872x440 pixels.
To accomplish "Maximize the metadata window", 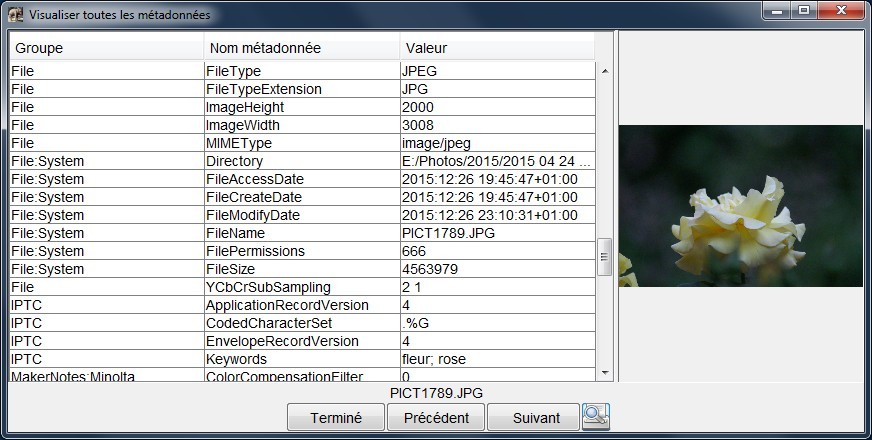I will pos(804,11).
